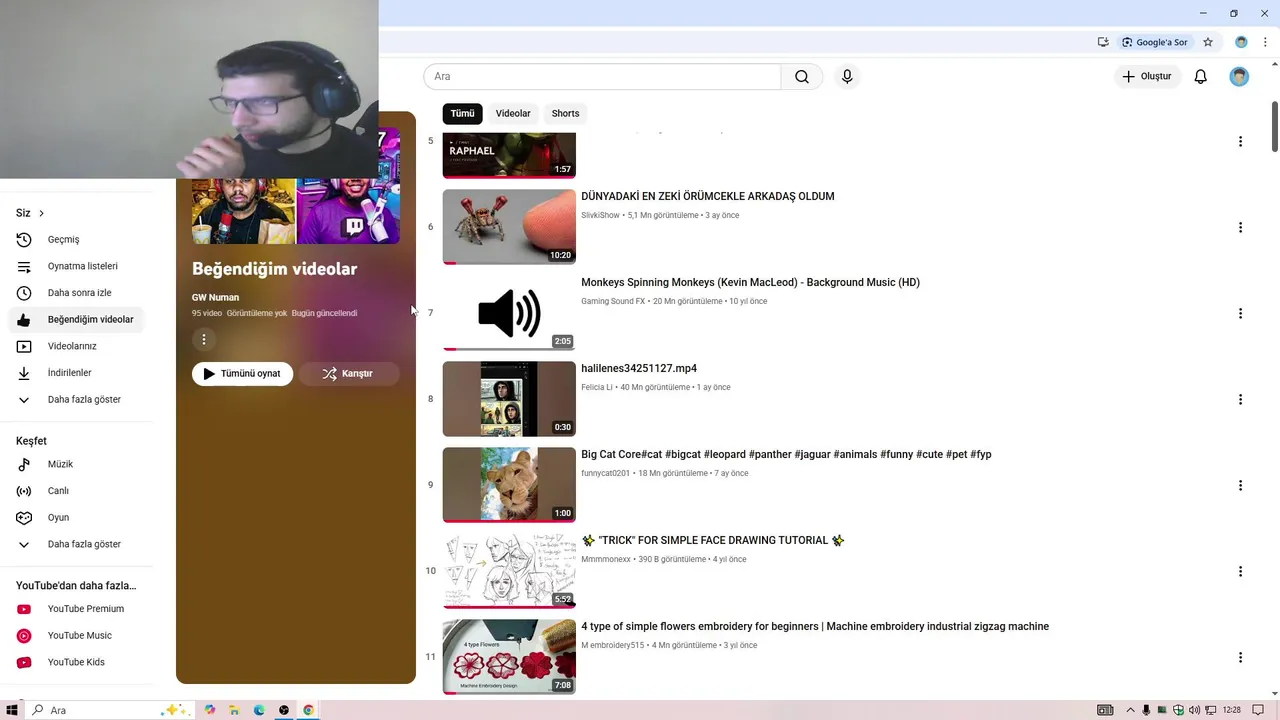The height and width of the screenshot is (720, 1280).
Task: Open options for flowers embroidery video
Action: [1240, 657]
